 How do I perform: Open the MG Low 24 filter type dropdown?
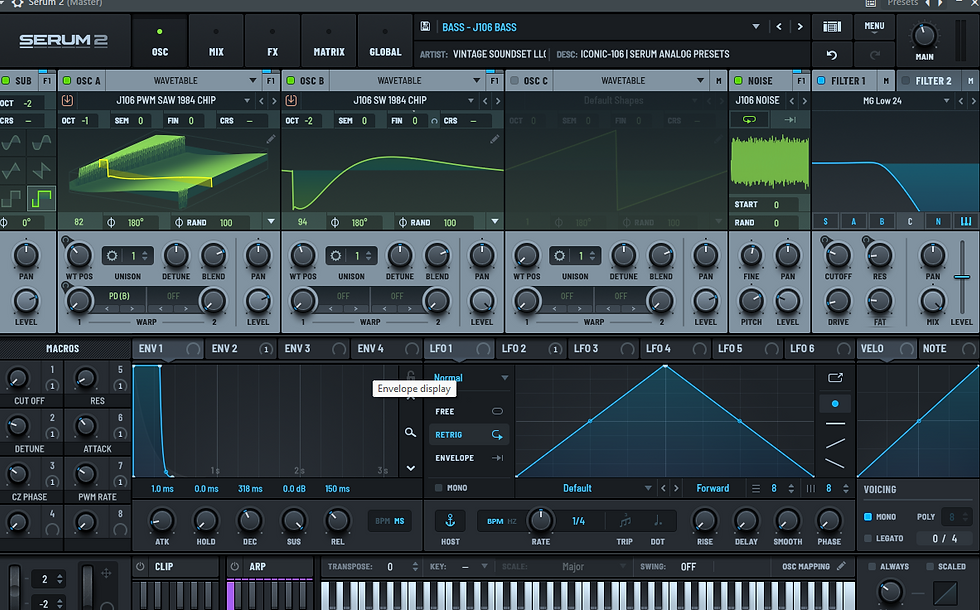click(x=946, y=101)
